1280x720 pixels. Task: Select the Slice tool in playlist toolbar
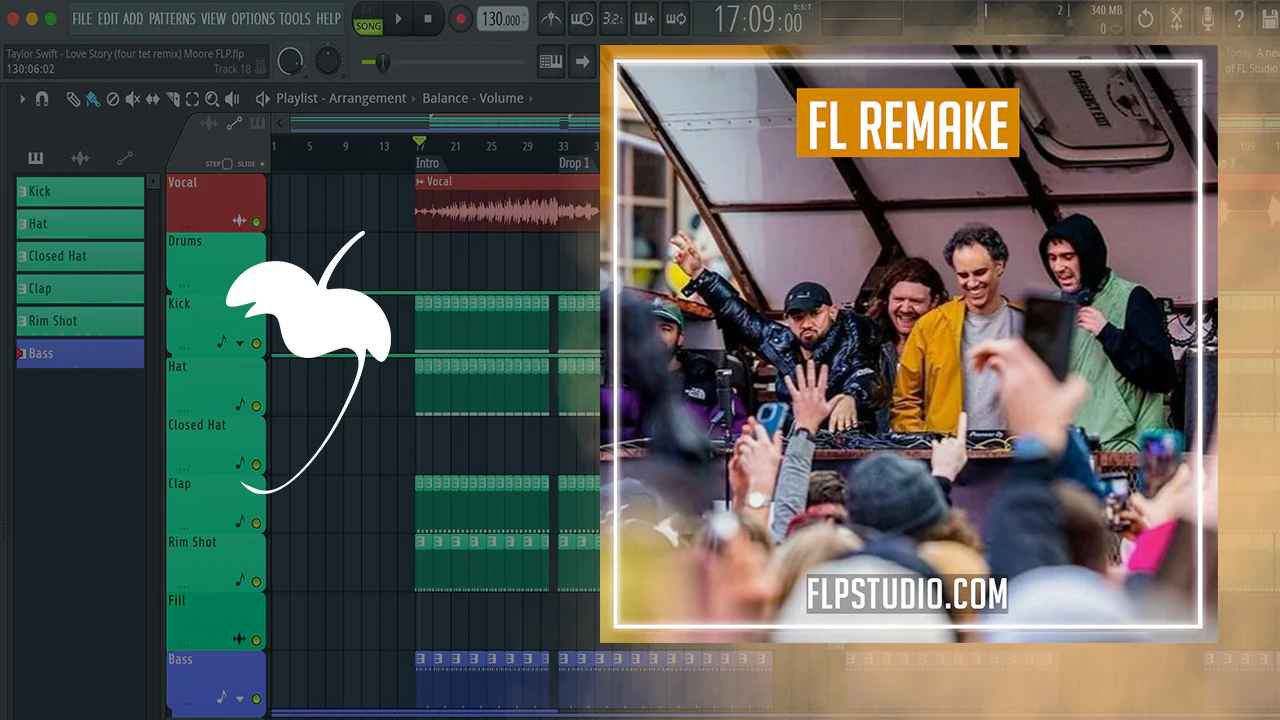pos(173,99)
